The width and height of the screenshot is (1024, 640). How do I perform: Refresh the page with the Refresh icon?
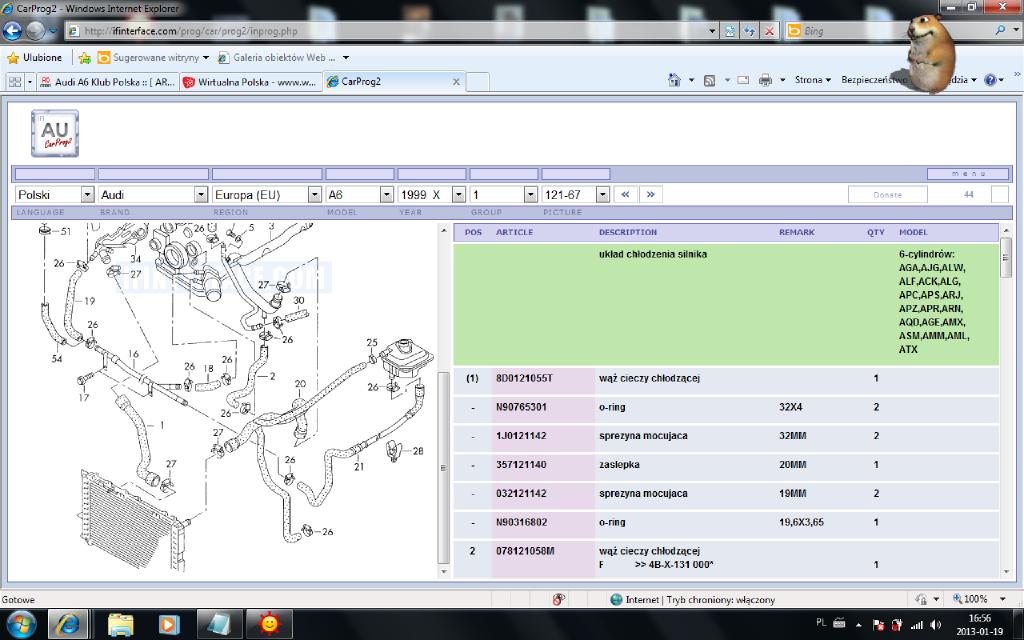coord(750,31)
